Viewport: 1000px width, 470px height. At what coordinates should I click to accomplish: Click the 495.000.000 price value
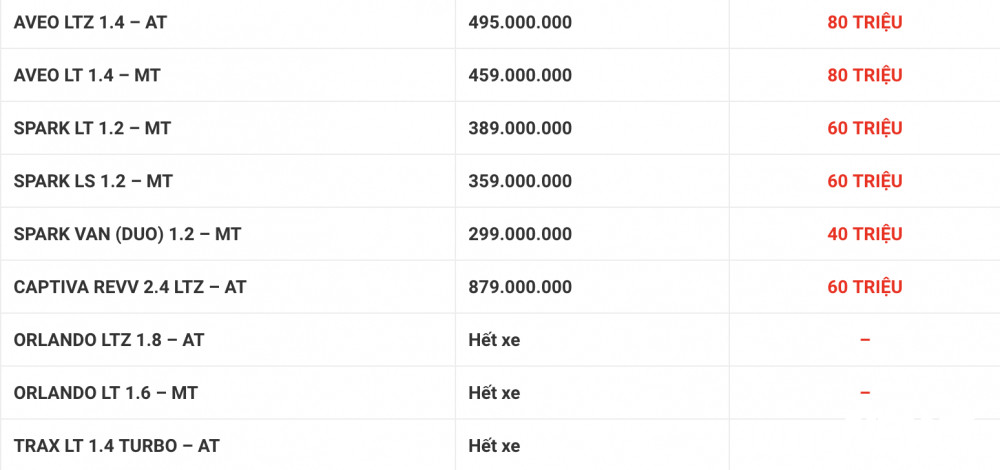pos(520,22)
